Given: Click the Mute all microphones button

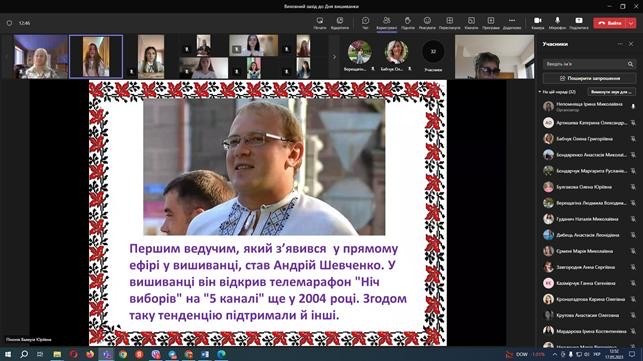Looking at the screenshot, I should click(611, 92).
